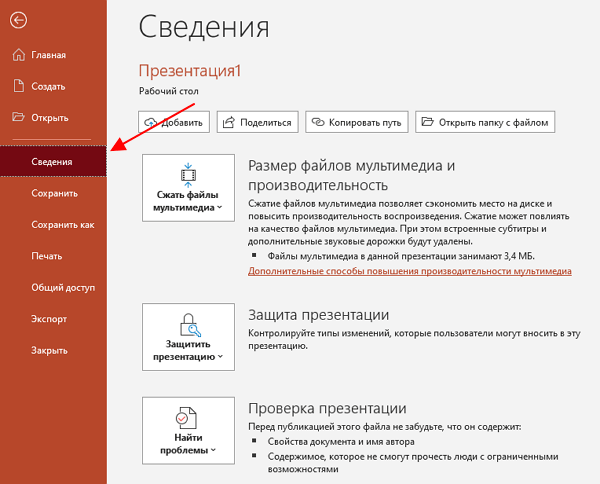Click the cloud upload icon on Добавить
Viewport: 600px width, 484px height.
coord(150,122)
